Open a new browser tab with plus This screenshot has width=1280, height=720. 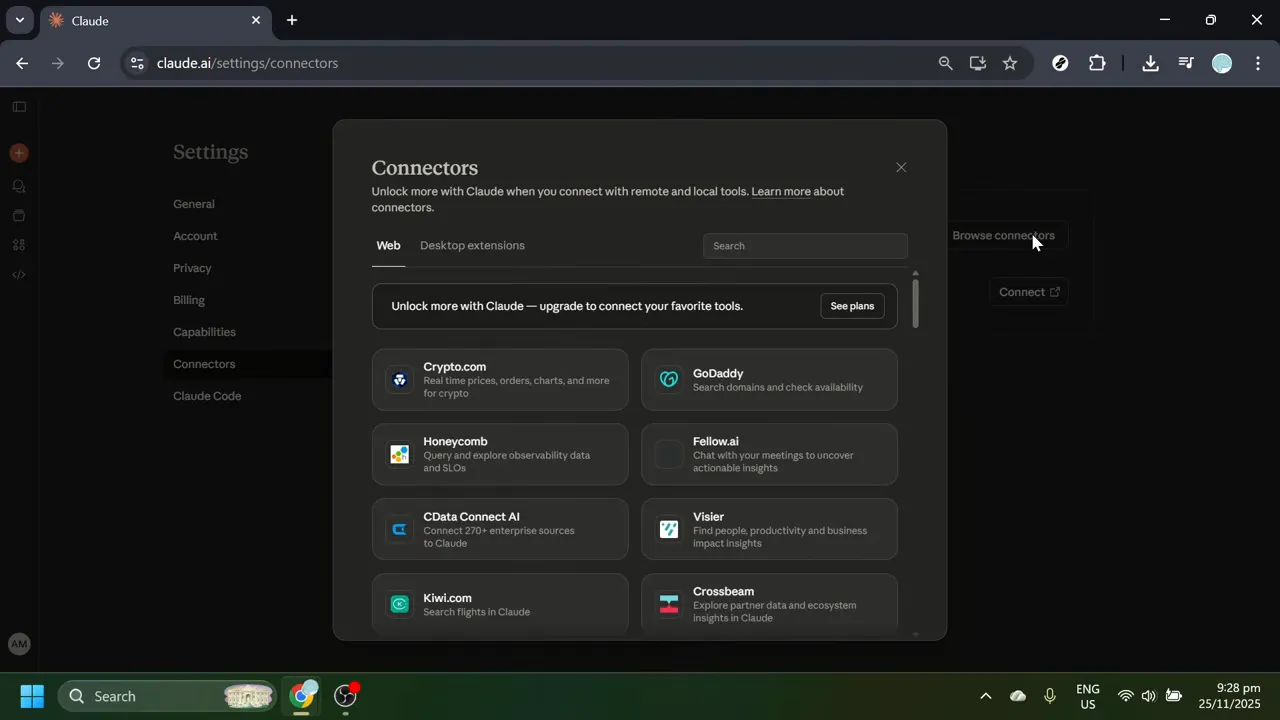291,20
